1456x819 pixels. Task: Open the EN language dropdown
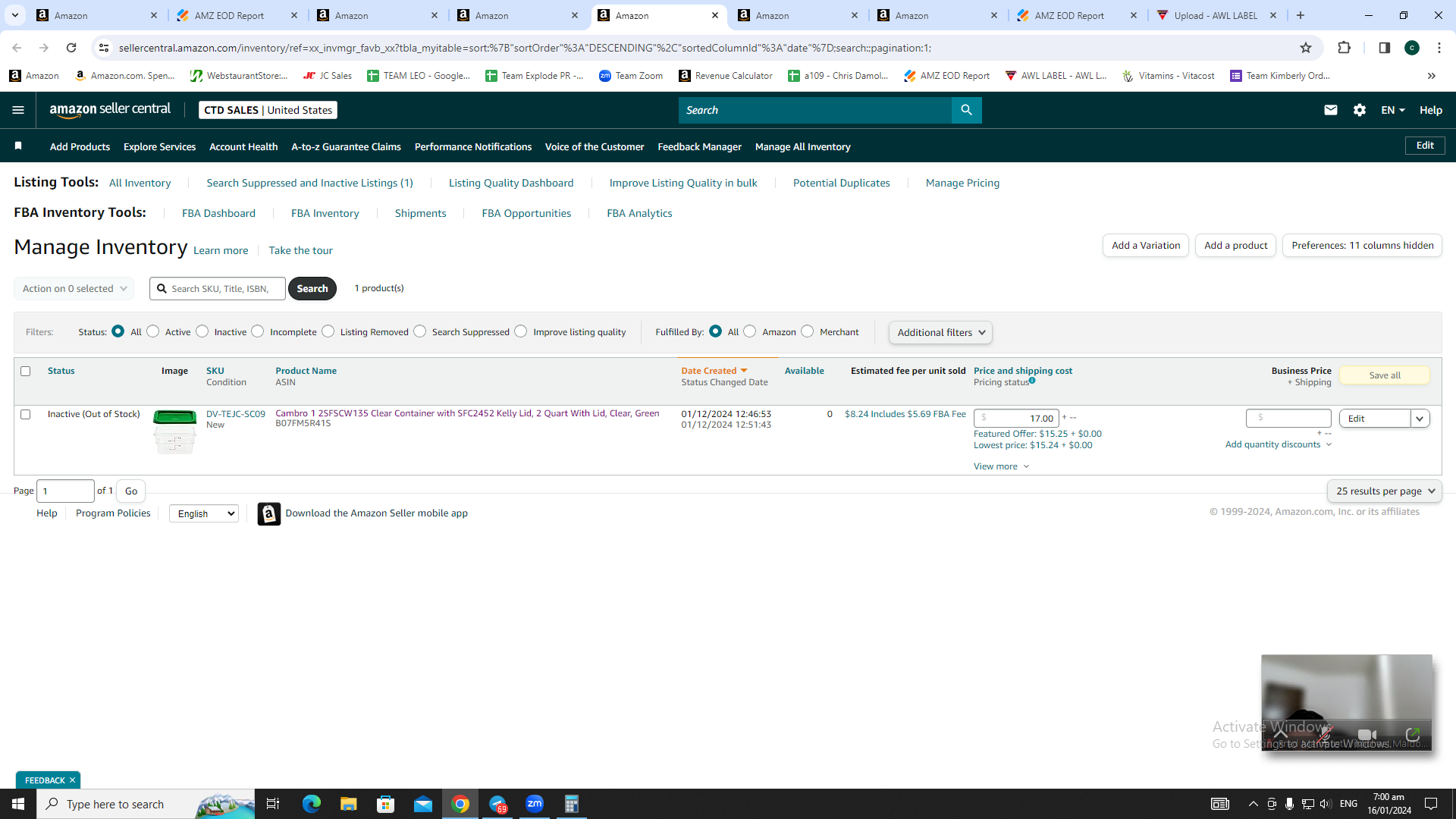1393,110
